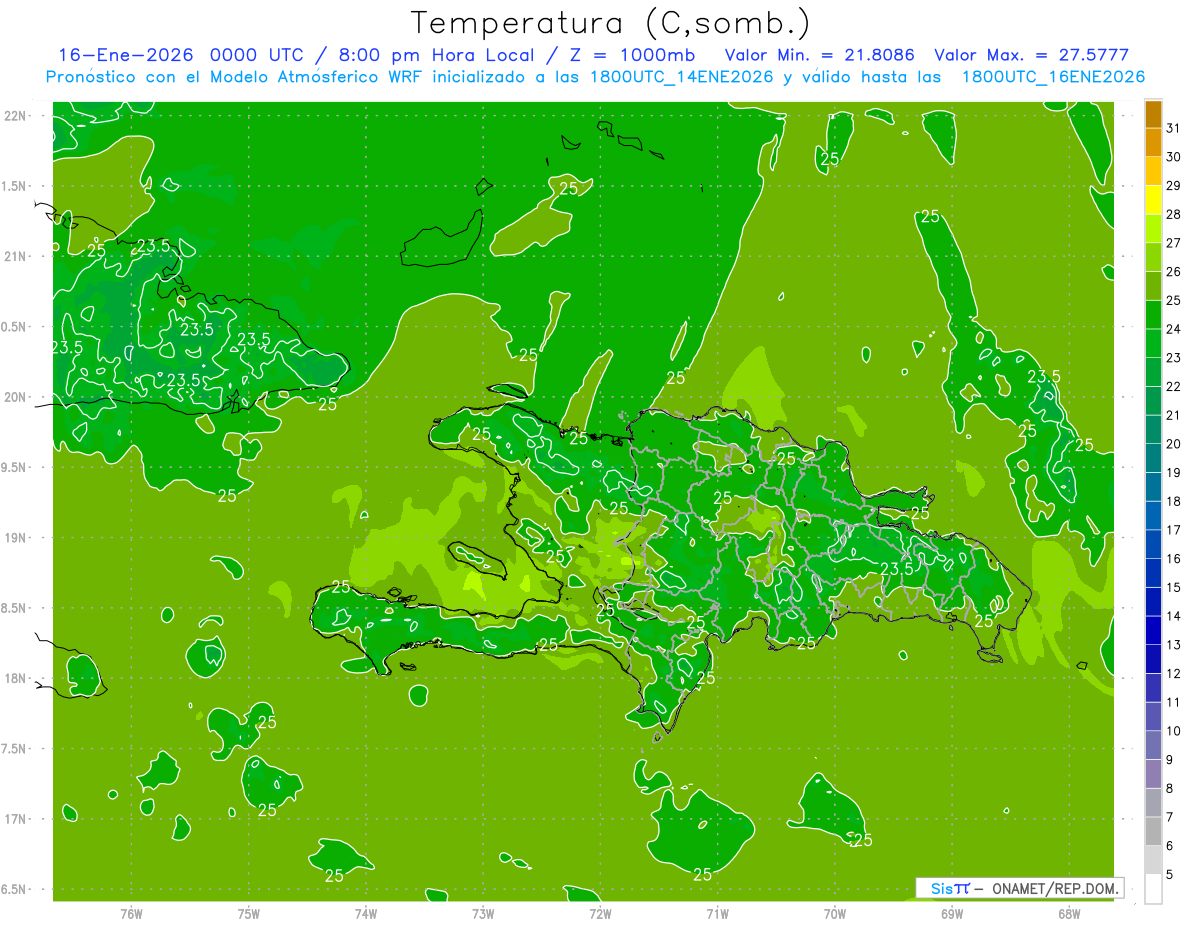Click the purple legend swatch between 9 and 10
Viewport: 1200px width, 927px height.
tap(1153, 746)
